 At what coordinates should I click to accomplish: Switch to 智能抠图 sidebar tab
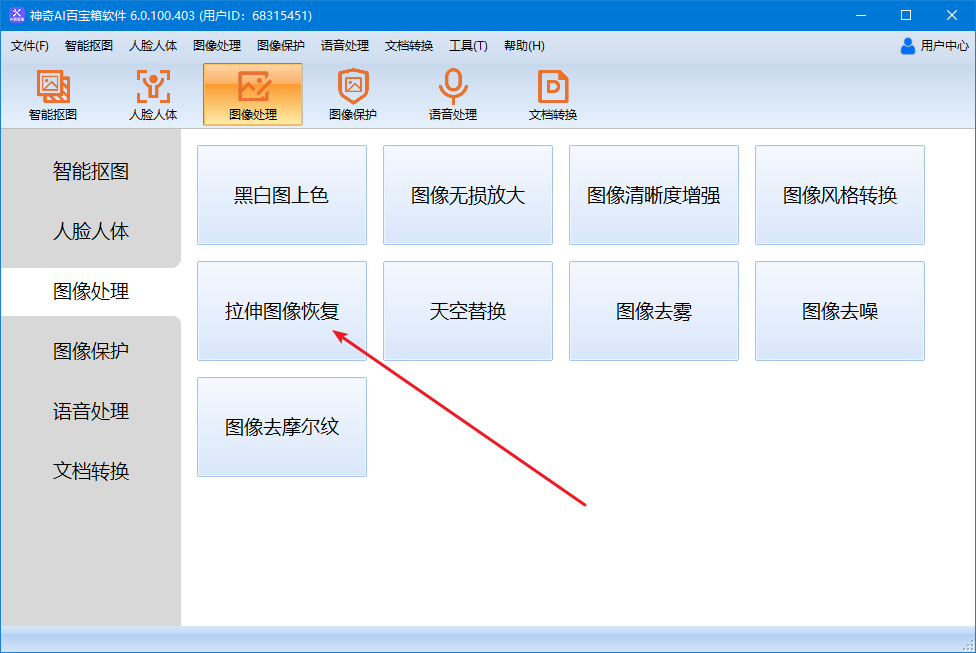click(91, 171)
